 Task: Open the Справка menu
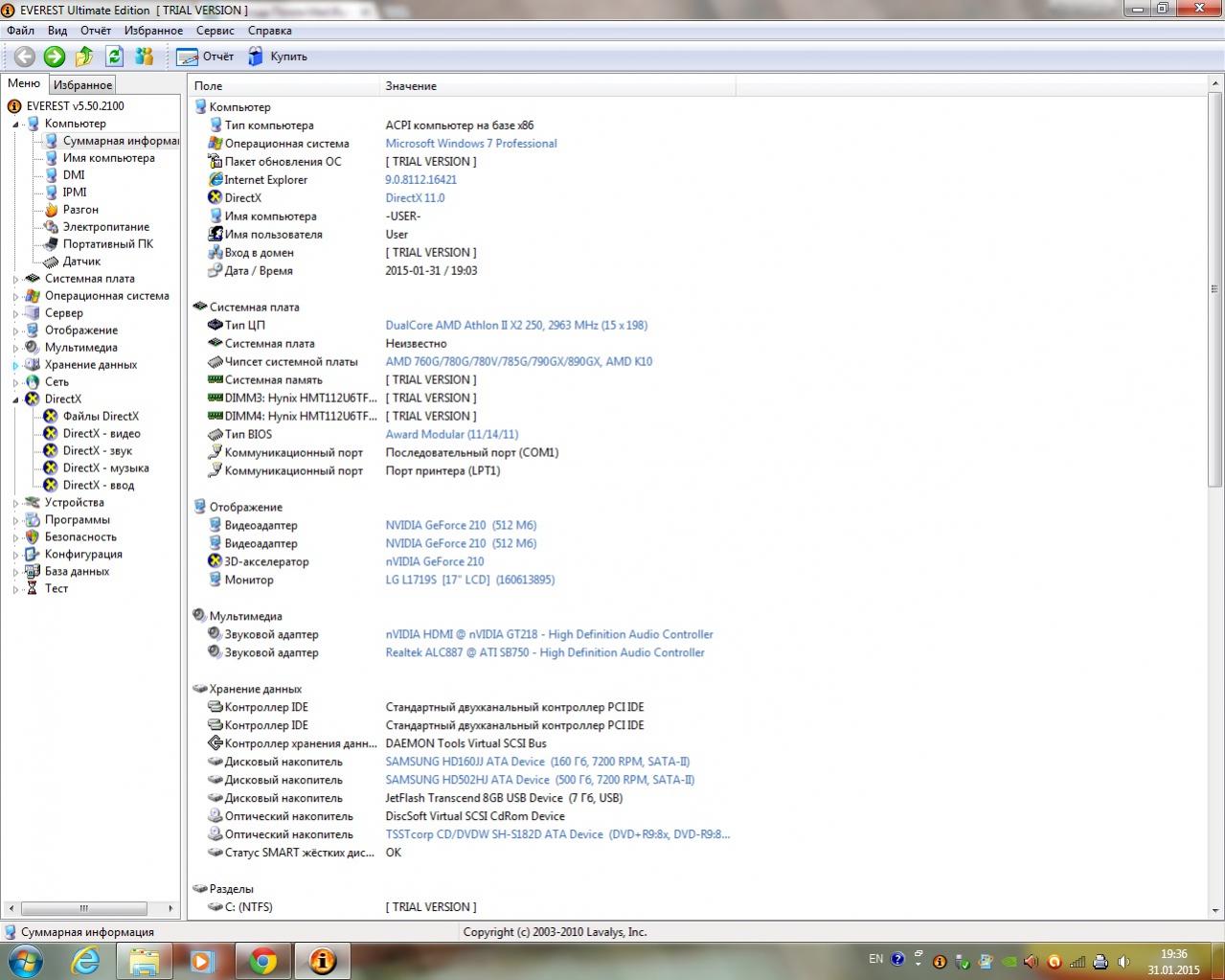pos(270,31)
